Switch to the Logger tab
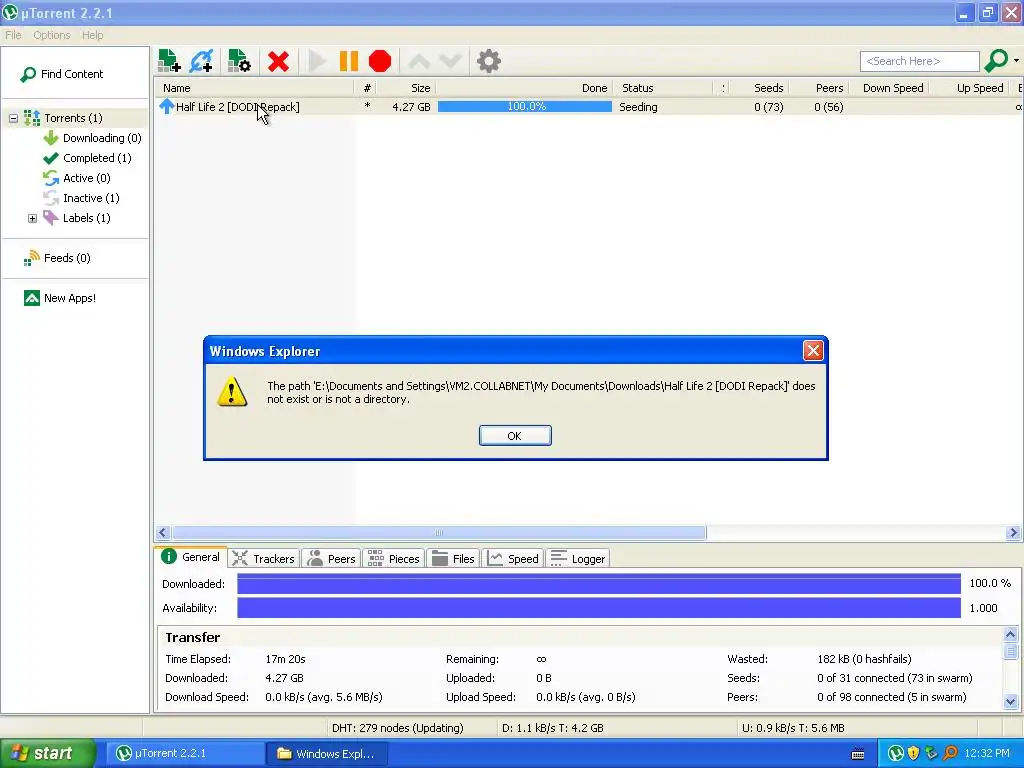1024x768 pixels. [x=578, y=558]
